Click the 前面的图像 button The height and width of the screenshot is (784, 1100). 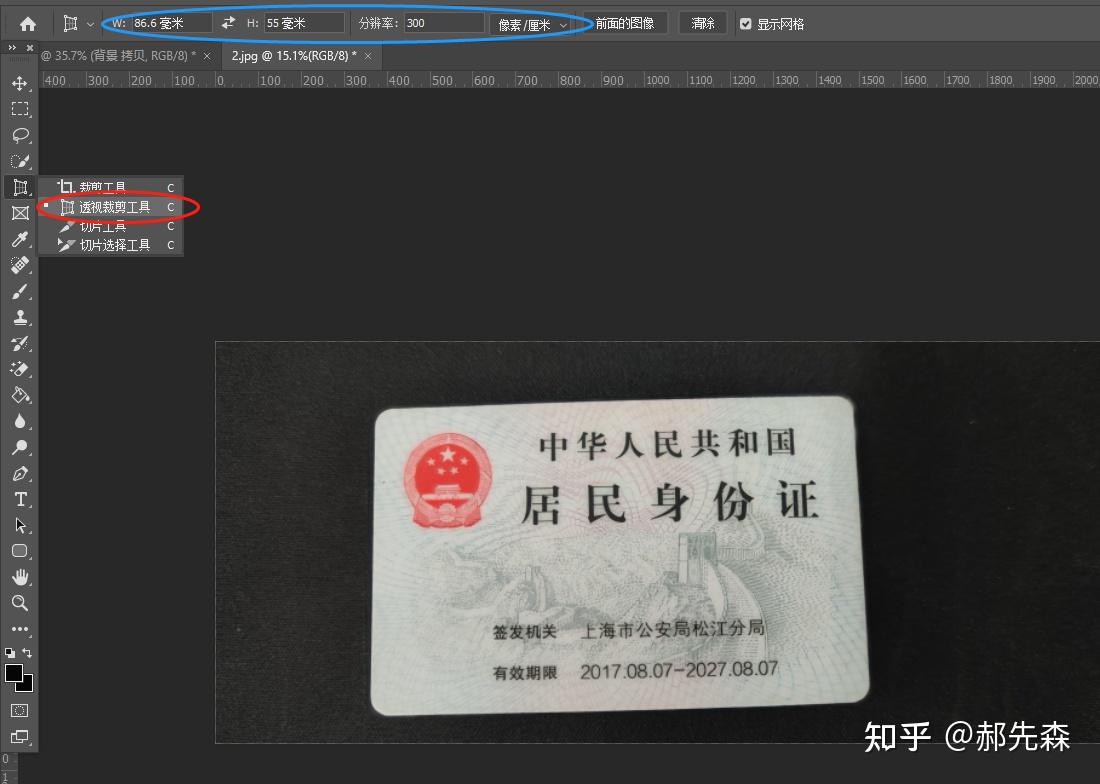pyautogui.click(x=625, y=22)
